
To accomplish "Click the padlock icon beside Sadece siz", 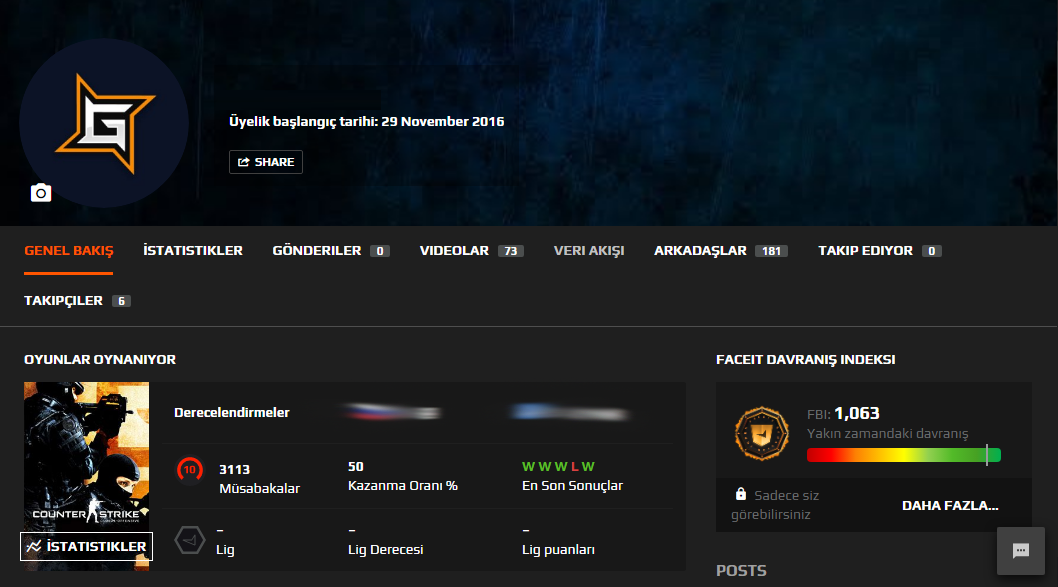I will pos(741,494).
